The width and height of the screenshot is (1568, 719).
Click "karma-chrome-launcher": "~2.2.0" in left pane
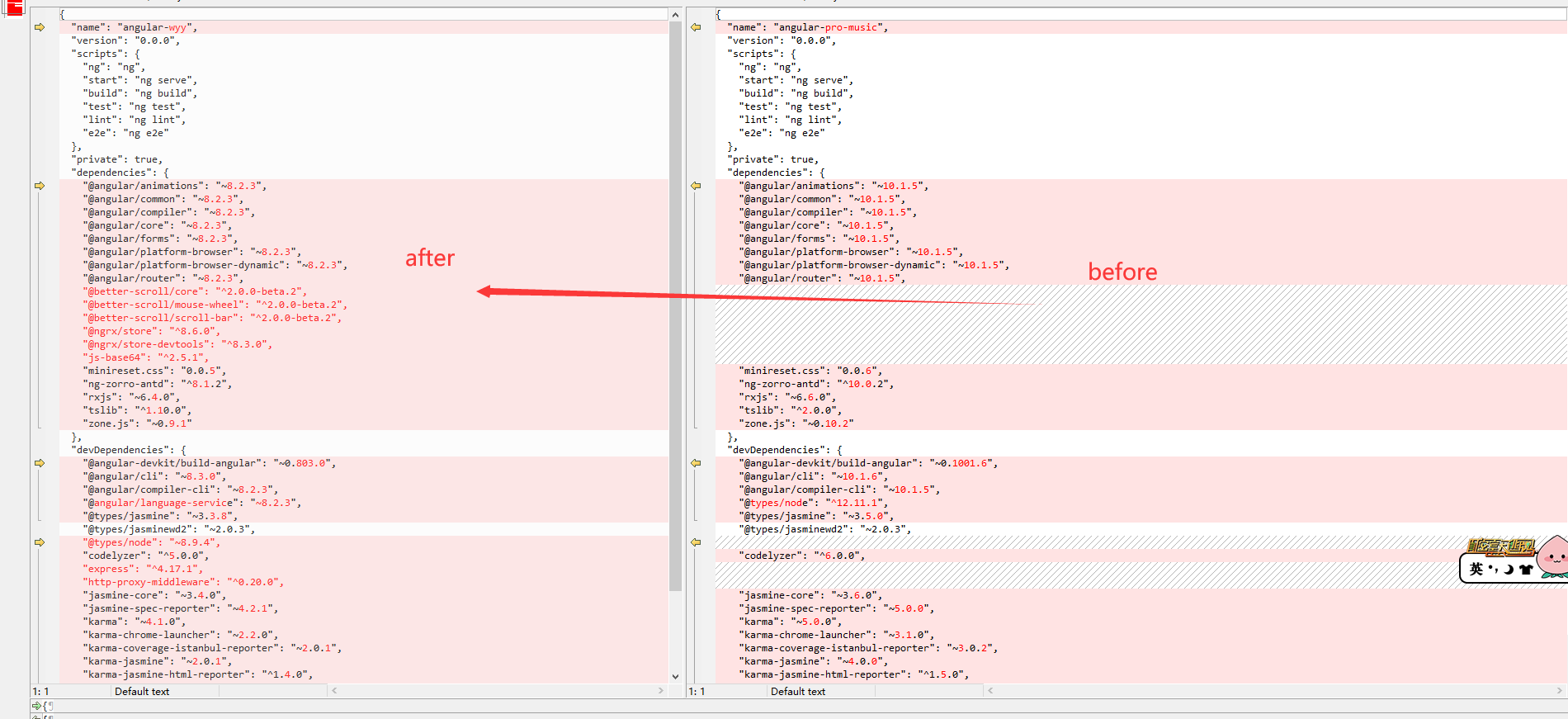point(180,635)
